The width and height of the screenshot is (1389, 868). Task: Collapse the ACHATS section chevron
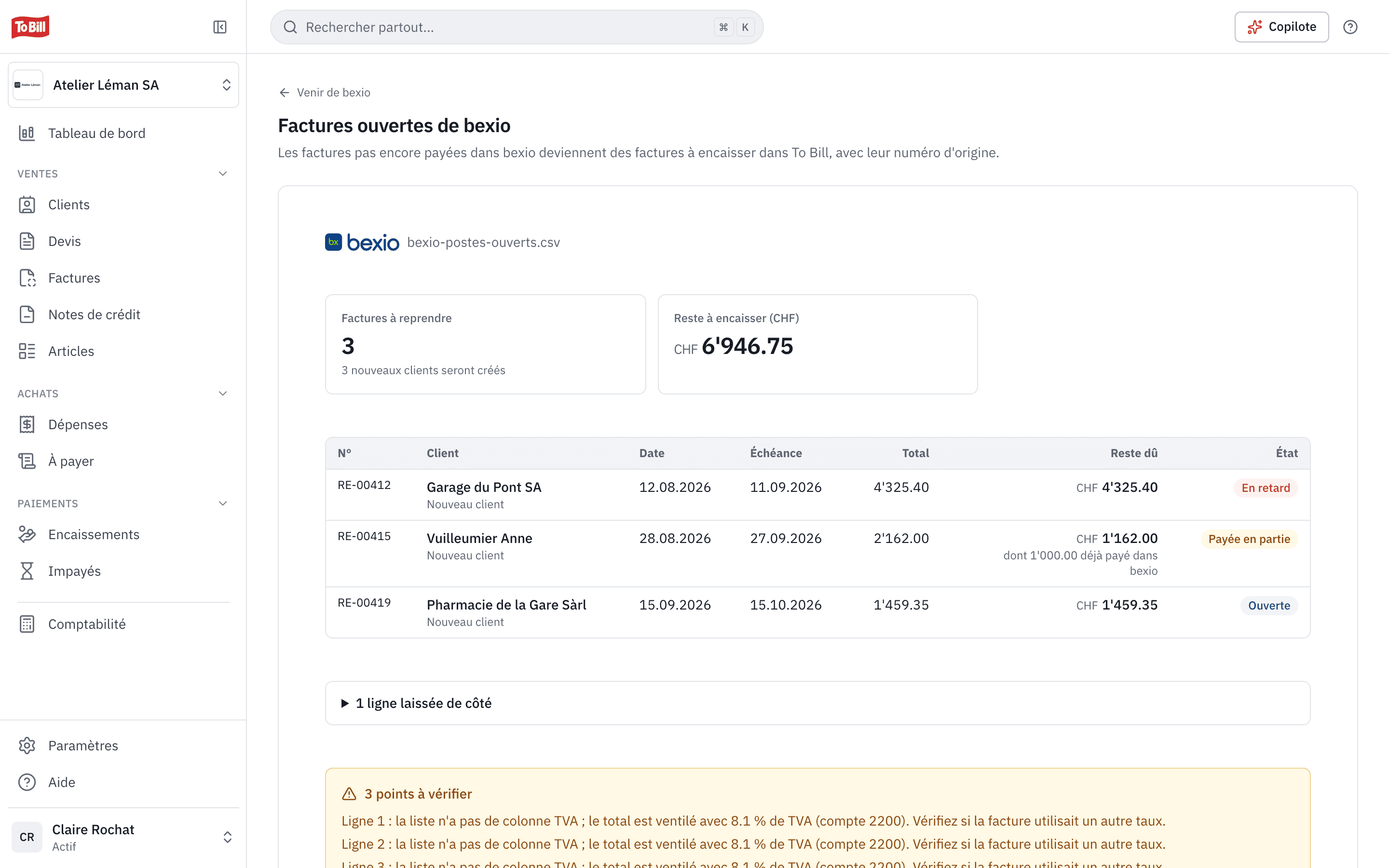tap(223, 393)
